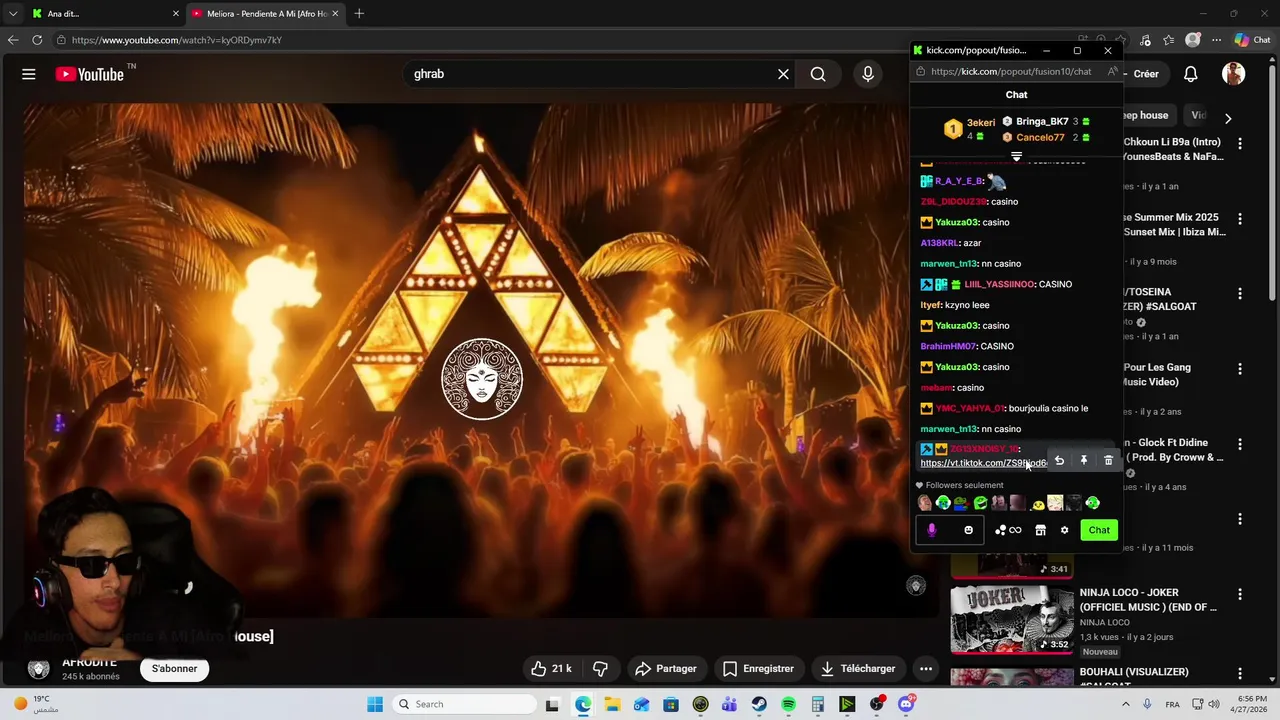Image resolution: width=1280 pixels, height=720 pixels.
Task: Start voice search with microphone icon
Action: coord(868,74)
